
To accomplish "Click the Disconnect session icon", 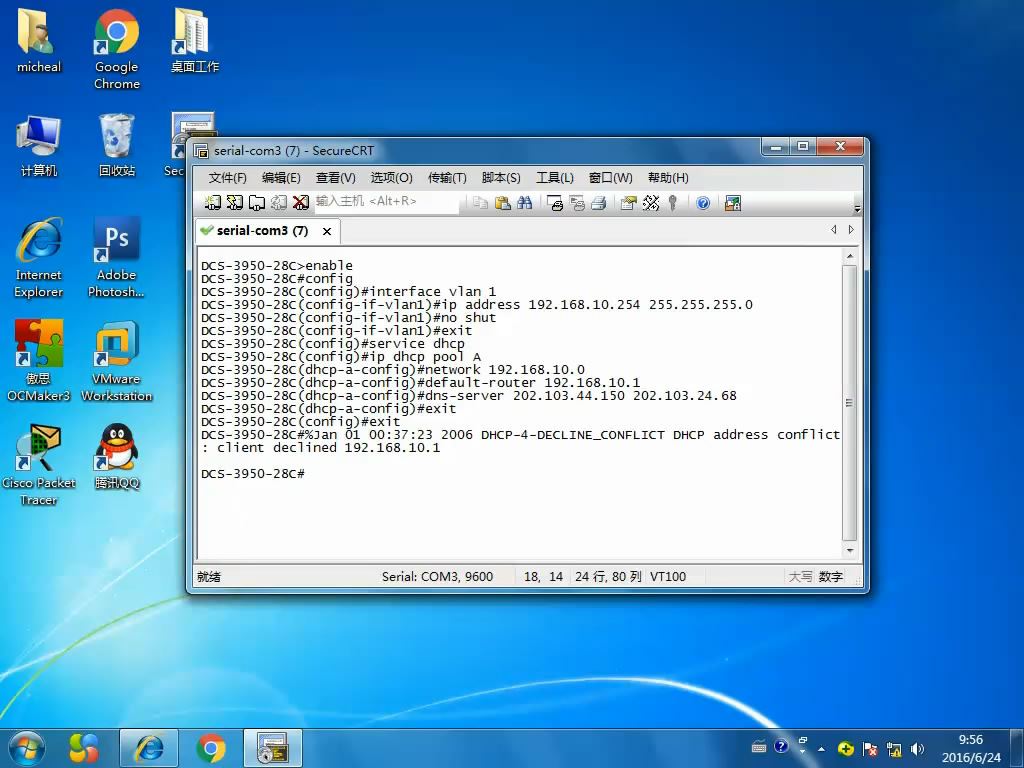I will coord(300,203).
